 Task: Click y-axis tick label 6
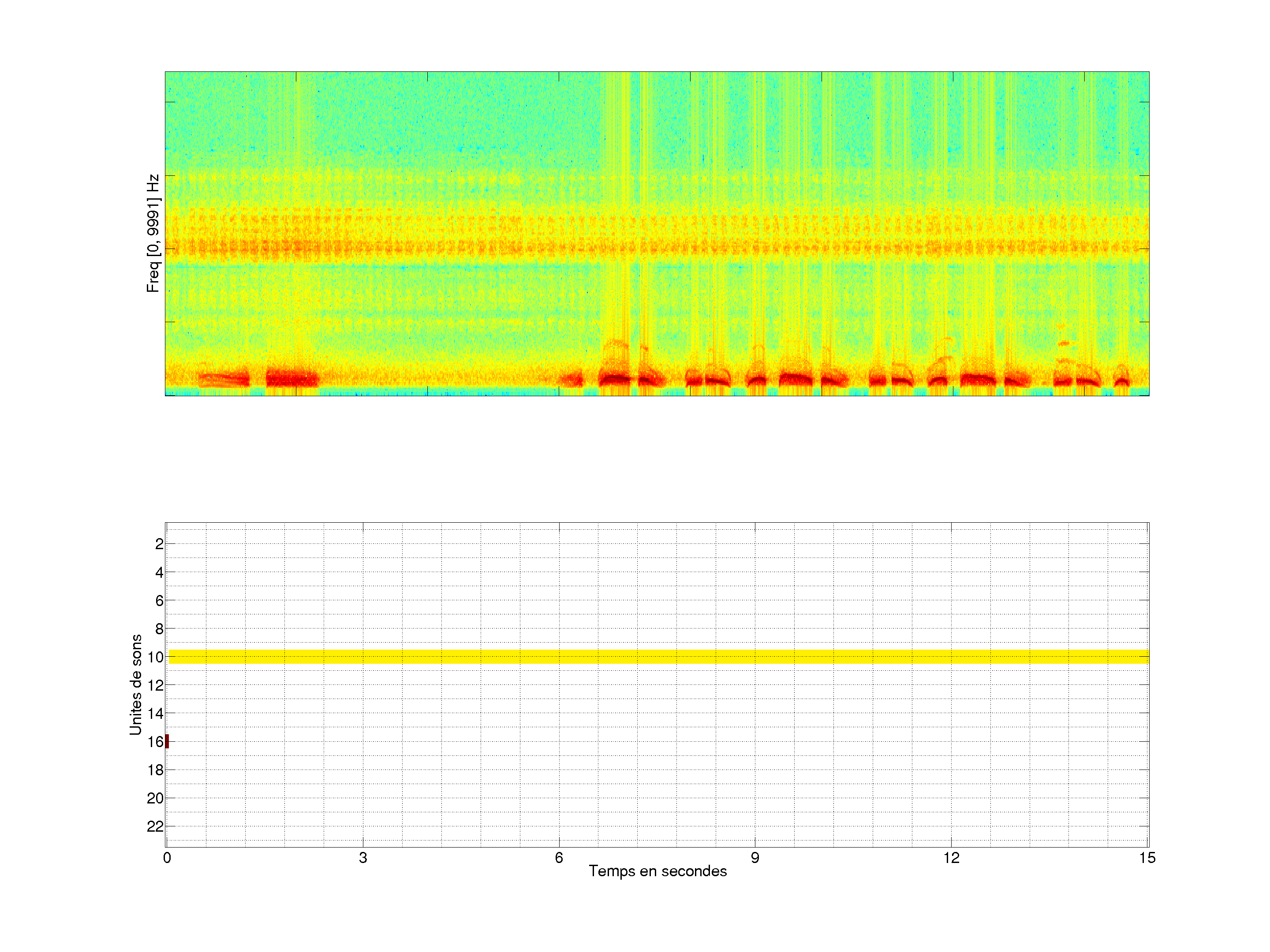(x=159, y=600)
